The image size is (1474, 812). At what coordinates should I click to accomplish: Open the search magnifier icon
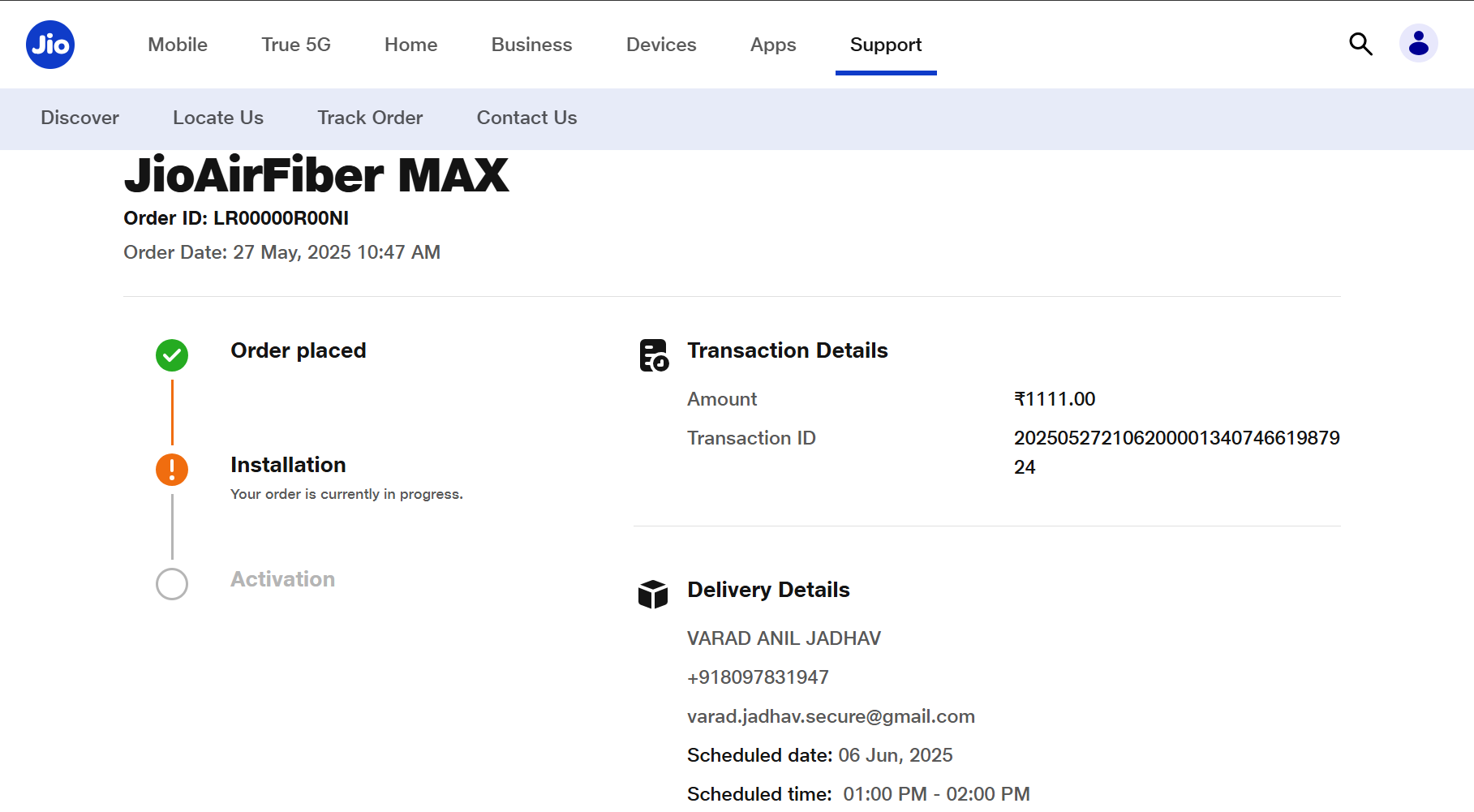tap(1360, 44)
